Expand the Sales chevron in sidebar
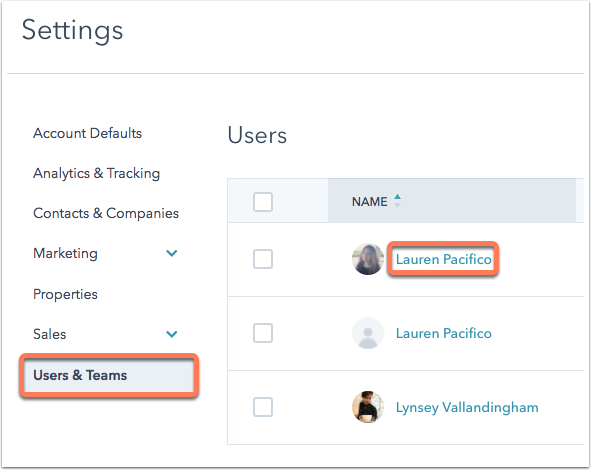 172,334
